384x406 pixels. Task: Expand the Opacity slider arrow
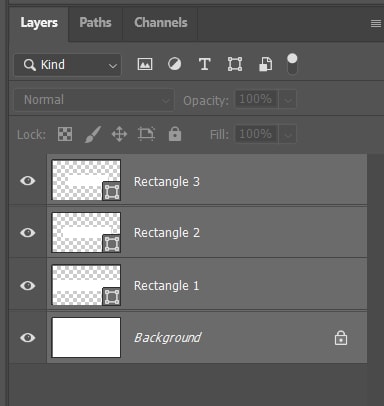(288, 100)
